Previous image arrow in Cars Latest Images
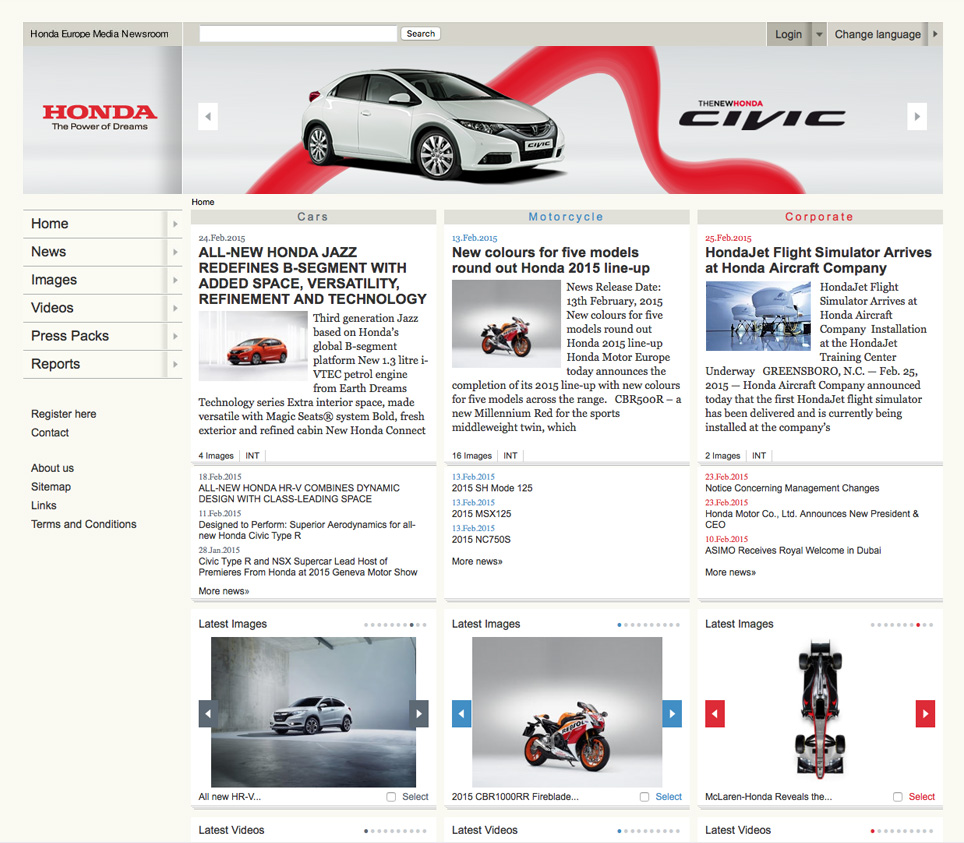The width and height of the screenshot is (964, 843). [x=208, y=713]
